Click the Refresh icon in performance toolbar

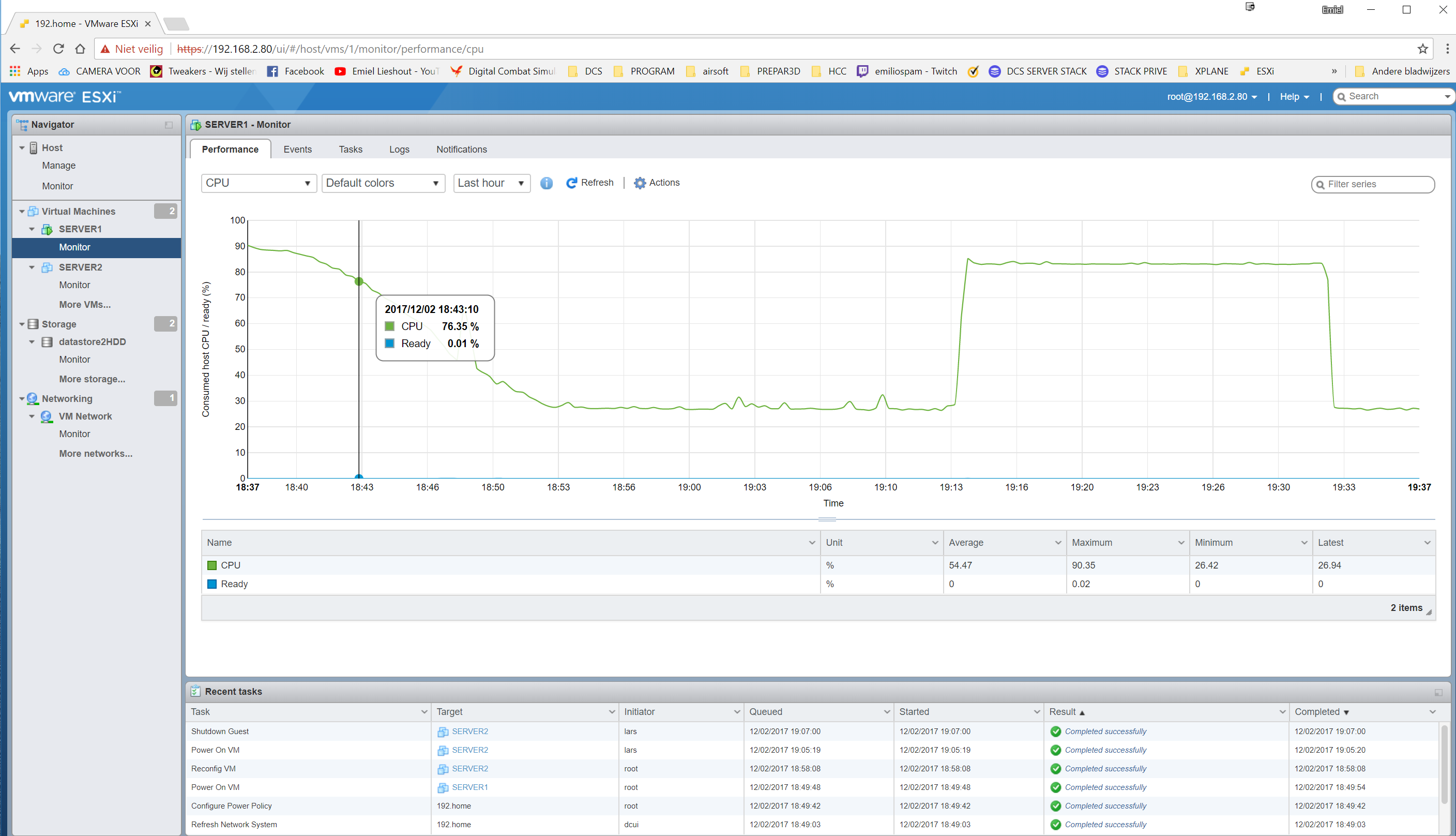[x=571, y=183]
